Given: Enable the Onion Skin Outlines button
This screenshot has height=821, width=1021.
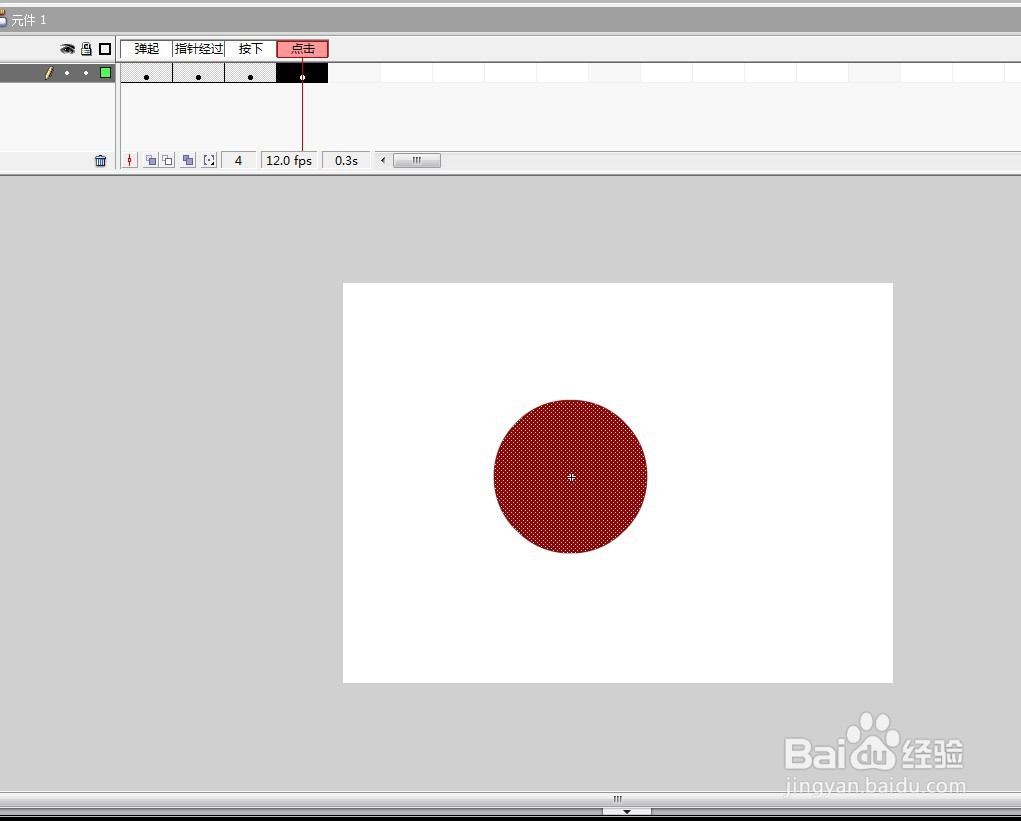Looking at the screenshot, I should tap(167, 160).
